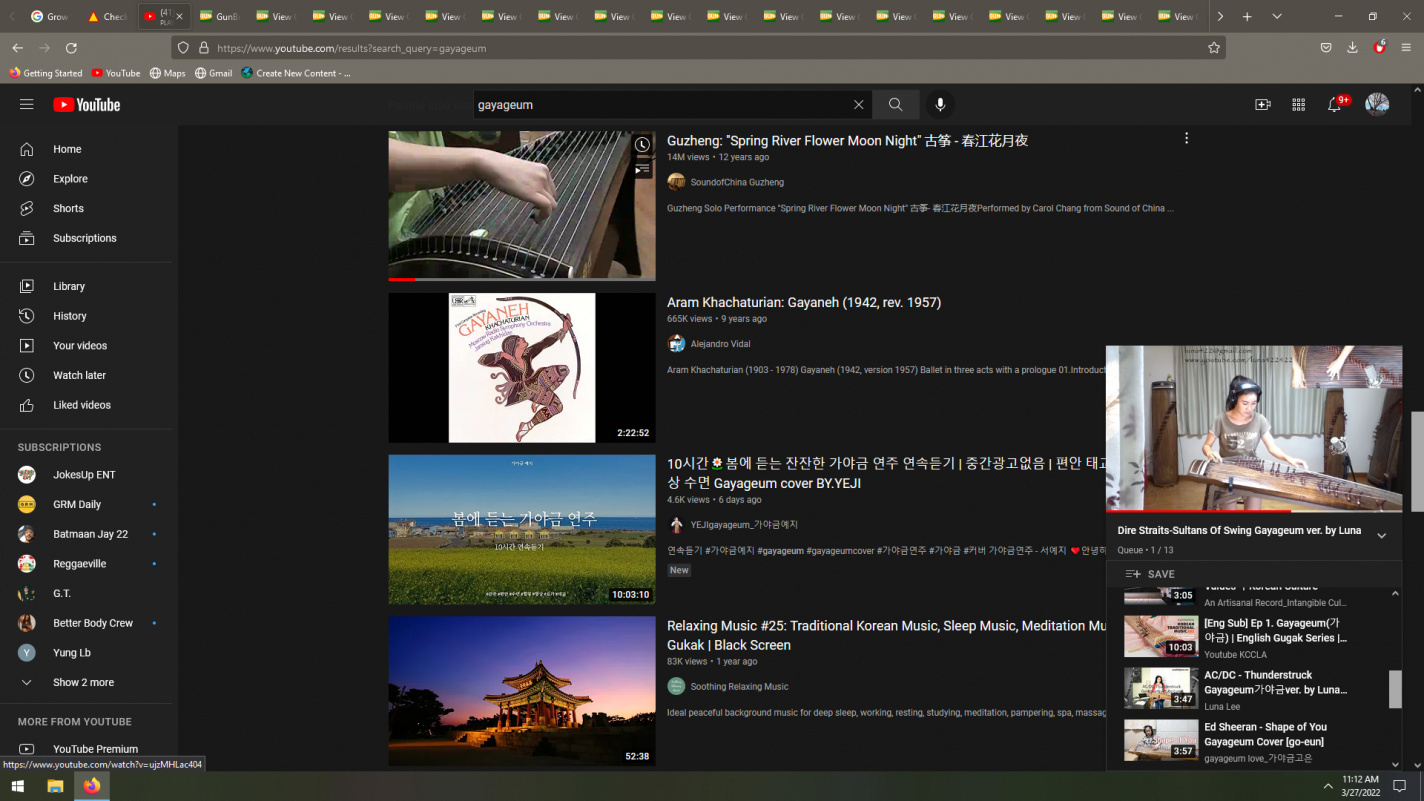Click the magnifier search button
This screenshot has width=1424, height=801.
[x=895, y=104]
